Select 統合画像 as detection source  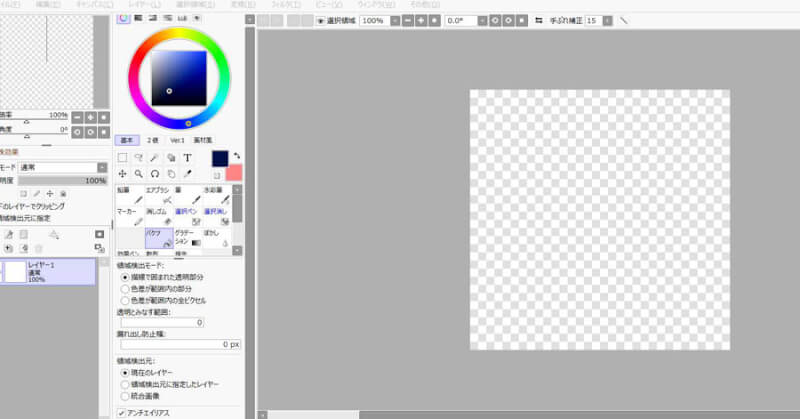(x=124, y=395)
